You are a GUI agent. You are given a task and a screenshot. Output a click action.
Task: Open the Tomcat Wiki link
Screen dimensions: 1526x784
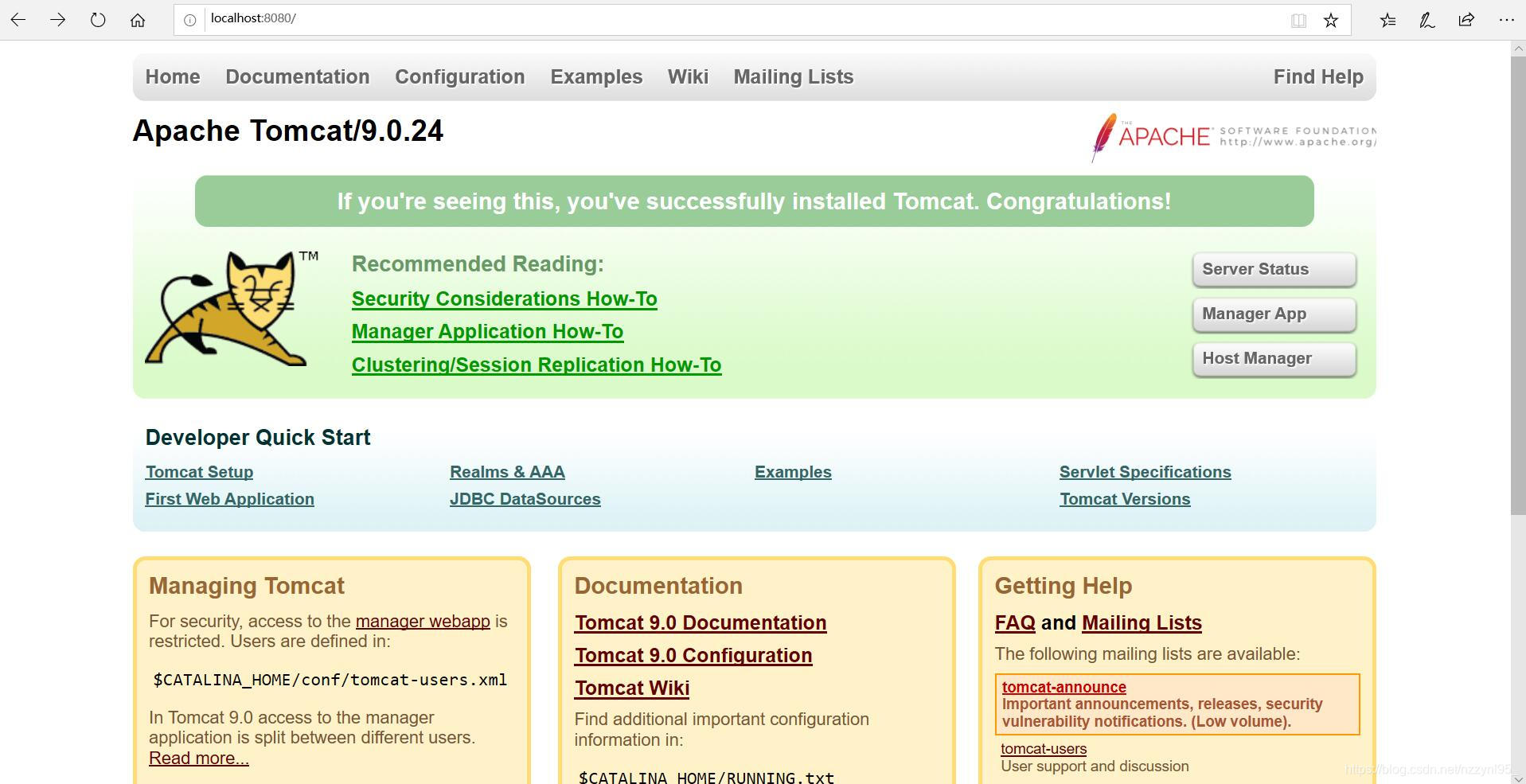pos(632,688)
